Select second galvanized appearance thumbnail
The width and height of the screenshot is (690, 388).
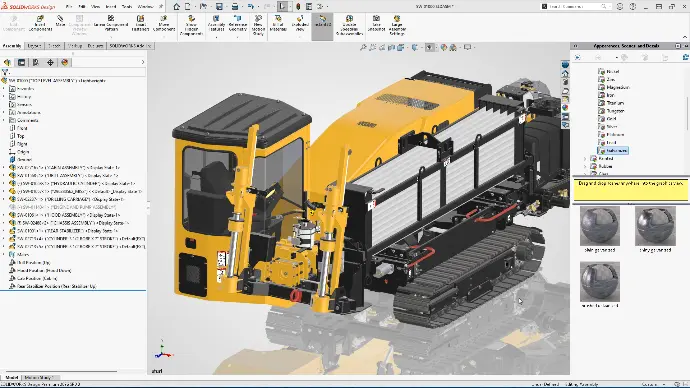(655, 226)
